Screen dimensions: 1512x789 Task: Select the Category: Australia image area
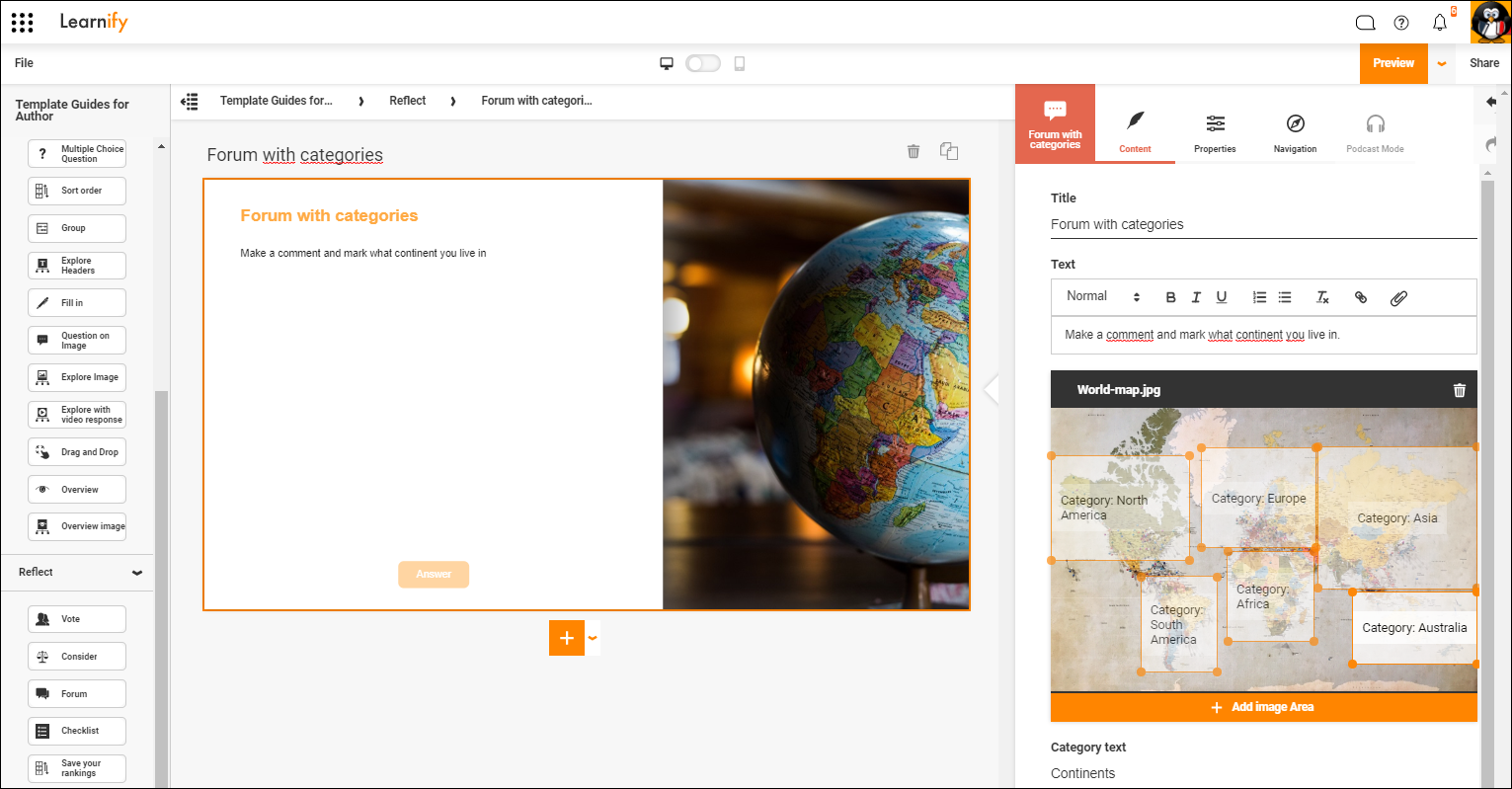pos(1414,628)
